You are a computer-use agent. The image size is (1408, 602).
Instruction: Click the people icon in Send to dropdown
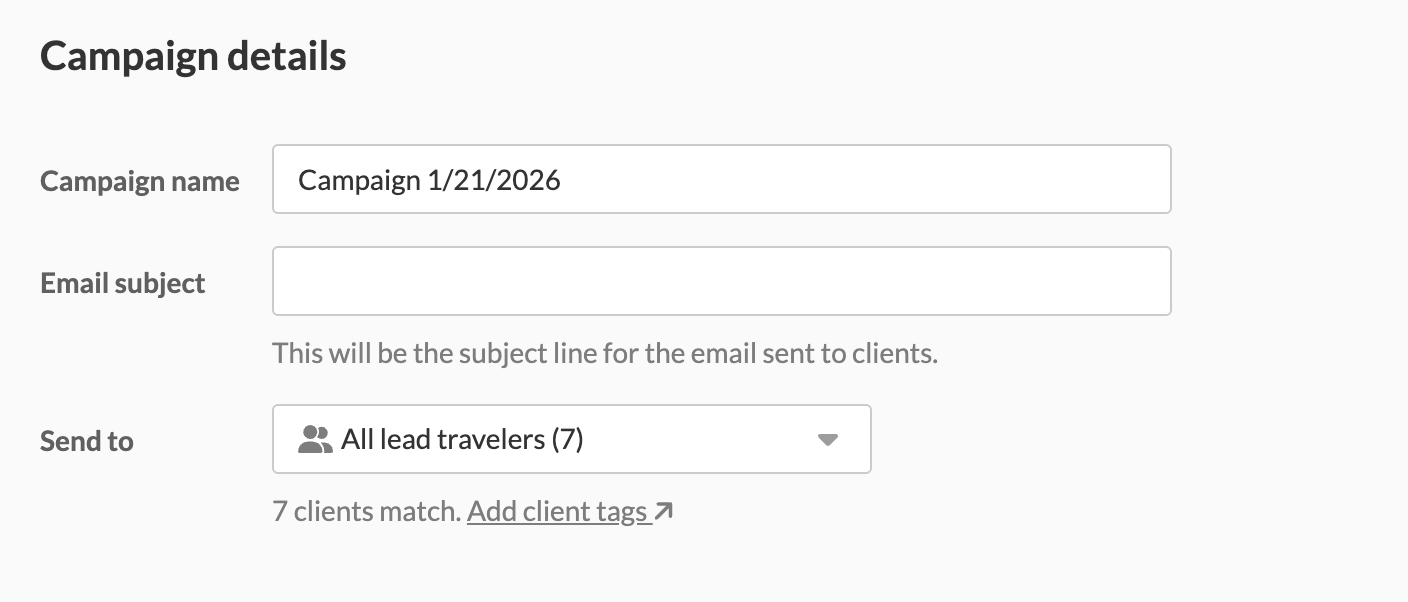(315, 439)
